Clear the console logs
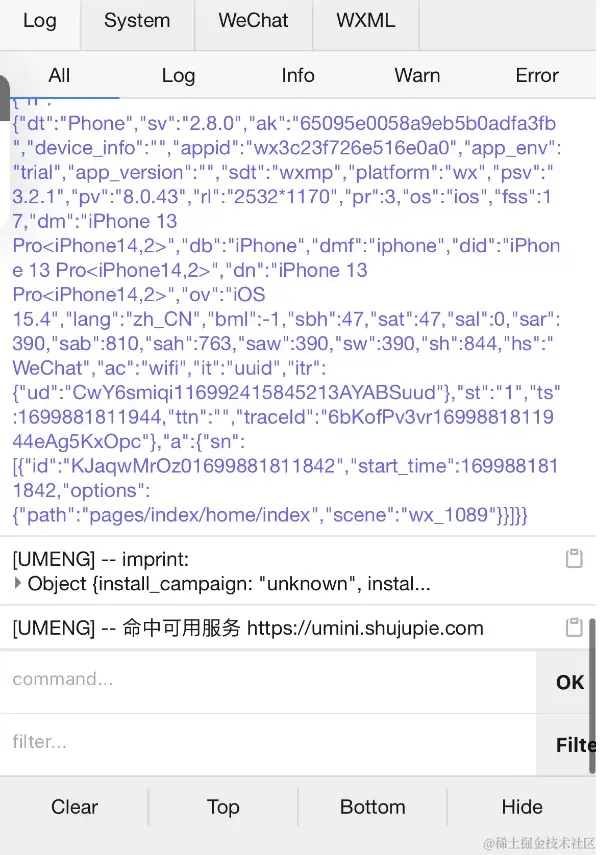This screenshot has height=855, width=600. pyautogui.click(x=74, y=807)
